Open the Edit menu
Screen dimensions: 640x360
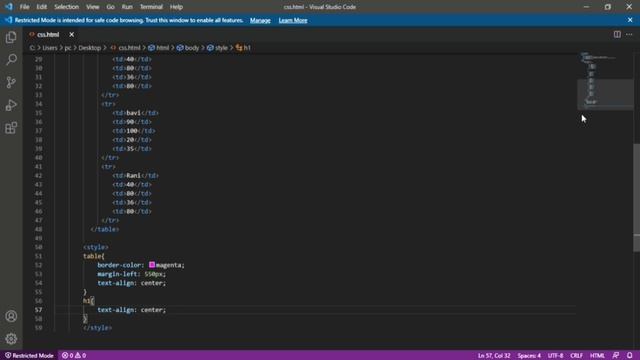tap(42, 7)
